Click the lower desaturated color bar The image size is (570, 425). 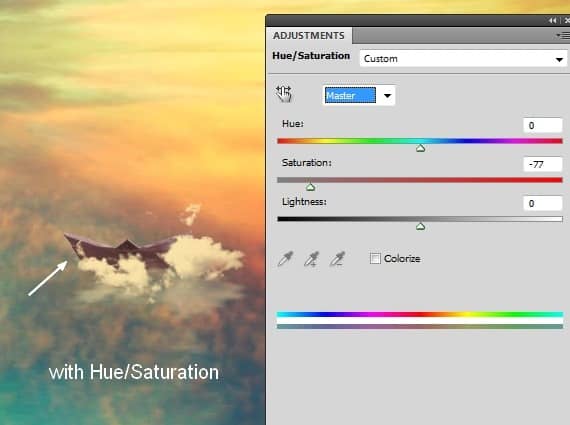point(420,327)
